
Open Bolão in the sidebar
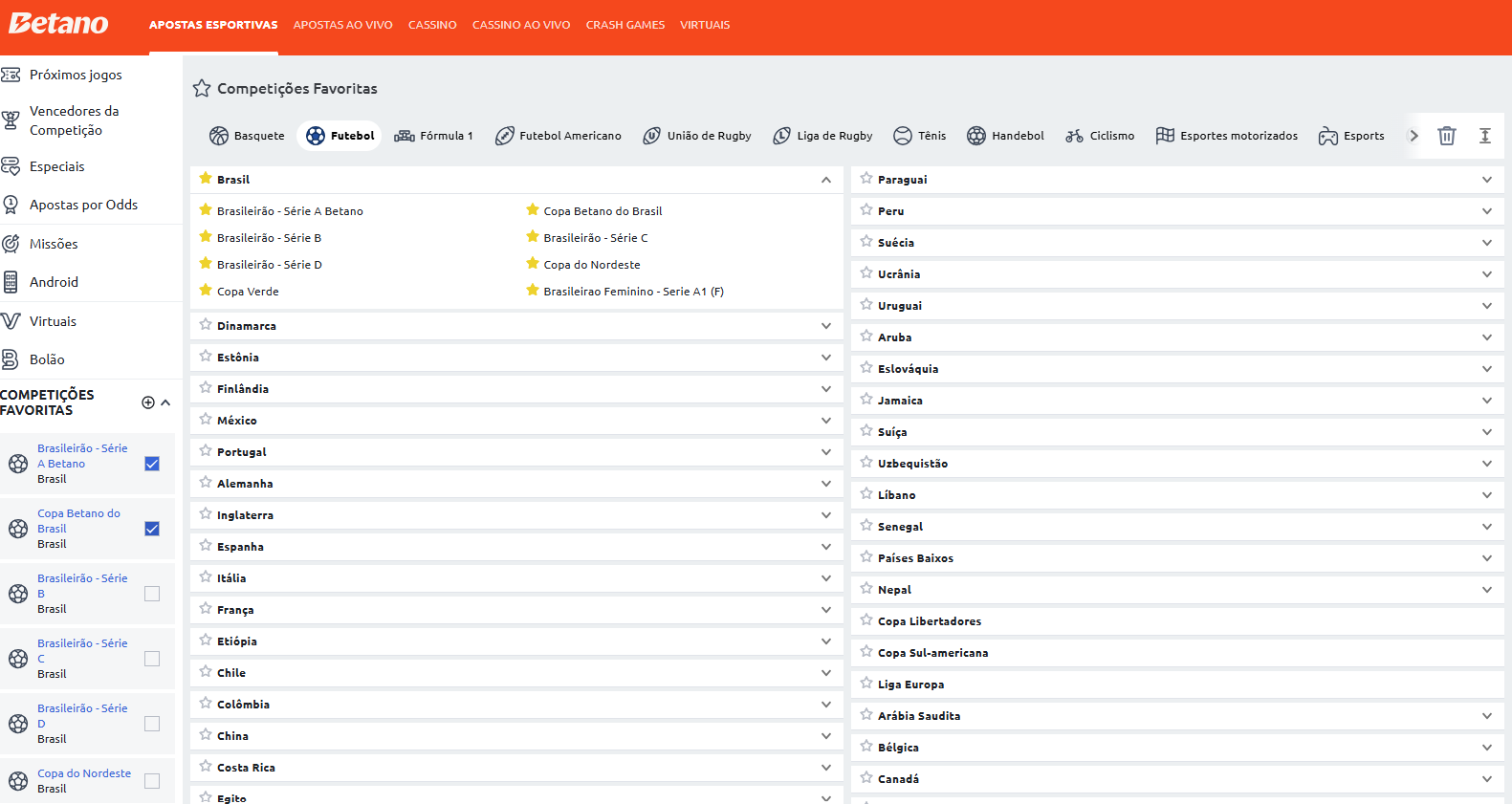tap(47, 359)
